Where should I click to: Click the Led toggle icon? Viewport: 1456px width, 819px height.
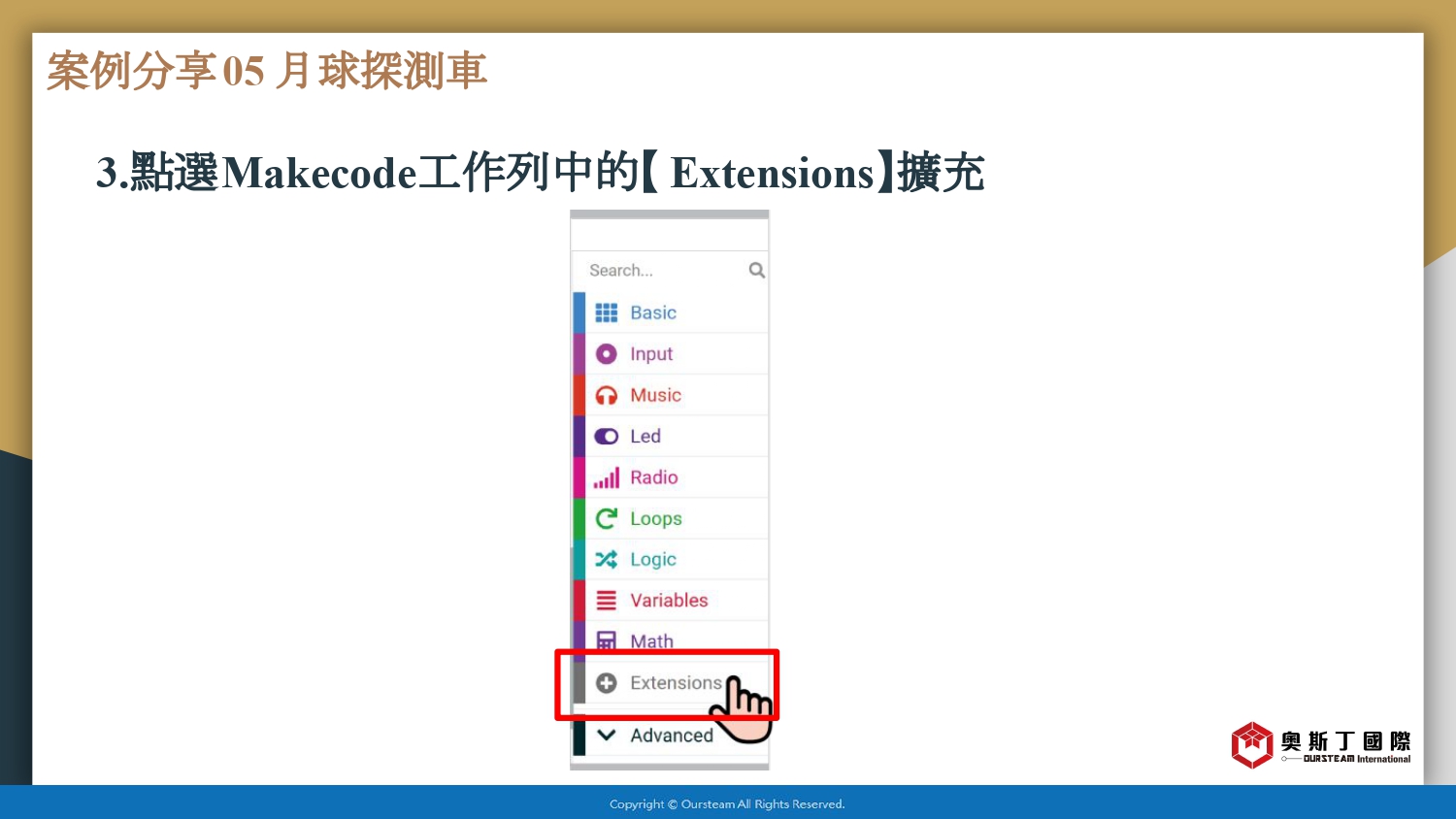[x=607, y=437]
